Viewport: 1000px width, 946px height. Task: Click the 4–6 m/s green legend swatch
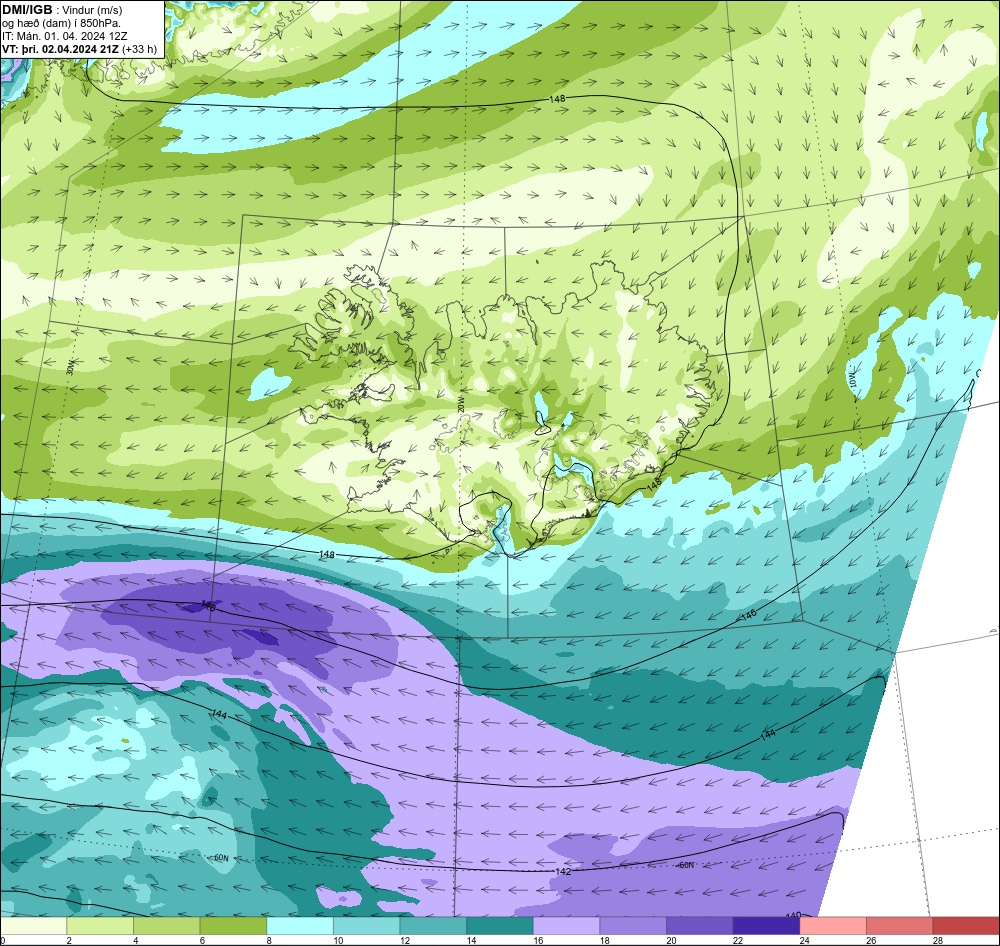166,926
